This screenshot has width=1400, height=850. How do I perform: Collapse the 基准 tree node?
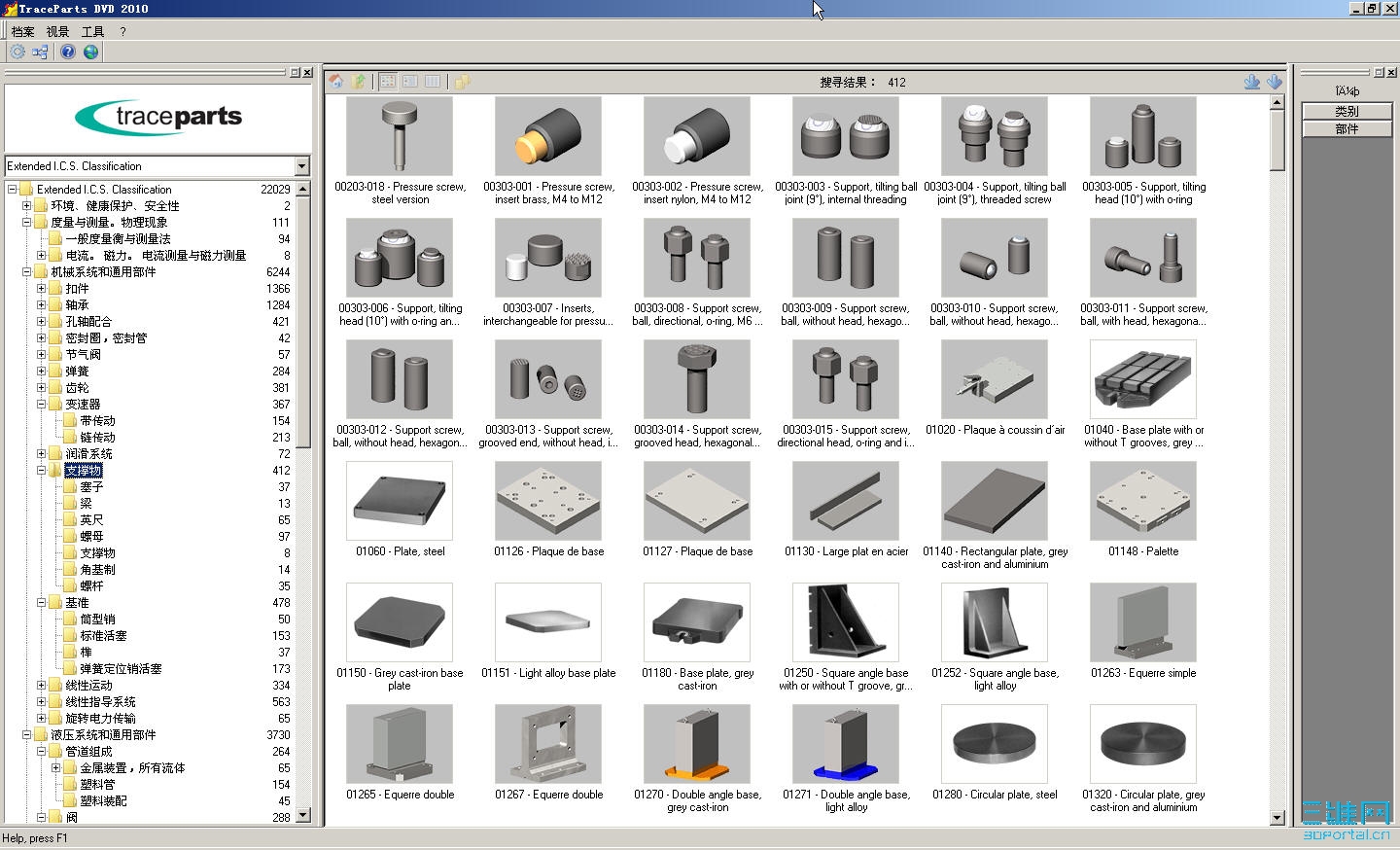pyautogui.click(x=41, y=603)
